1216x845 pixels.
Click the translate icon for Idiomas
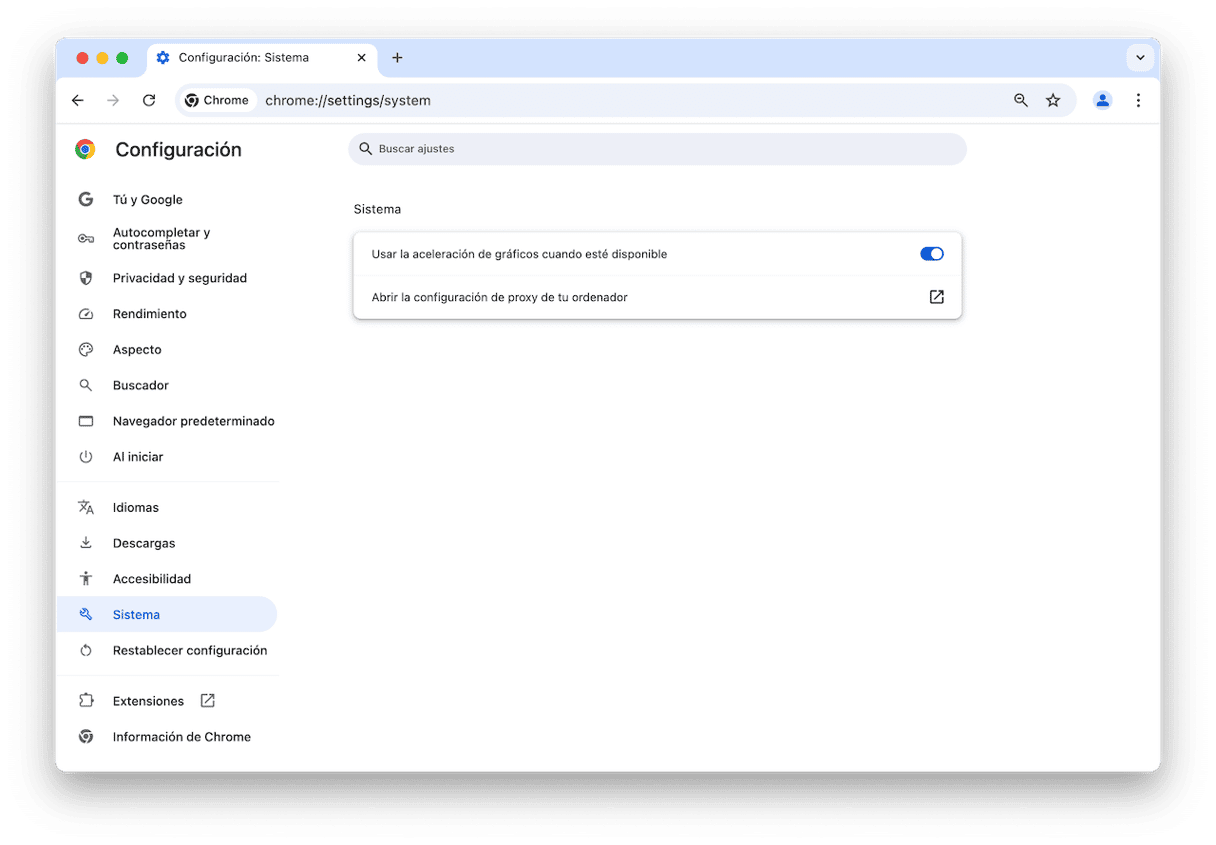pos(86,508)
